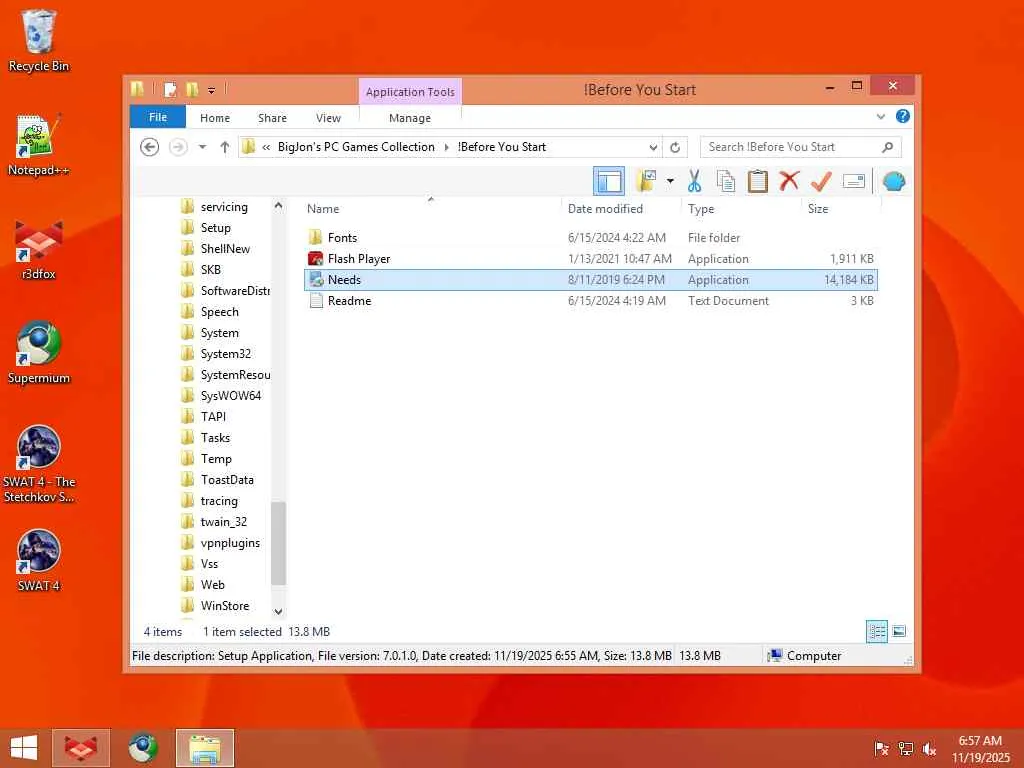Switch to the Share ribbon tab
The image size is (1024, 768).
point(272,118)
